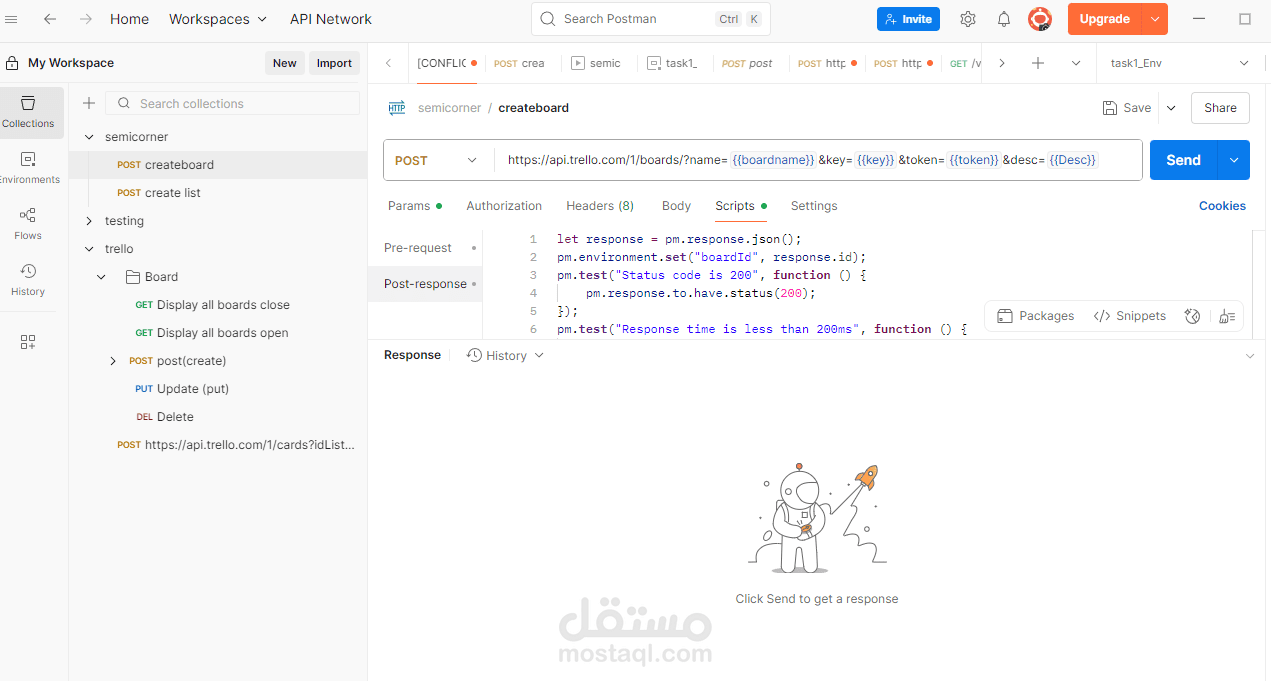Open the settings gear icon
This screenshot has width=1271, height=681.
coord(968,19)
